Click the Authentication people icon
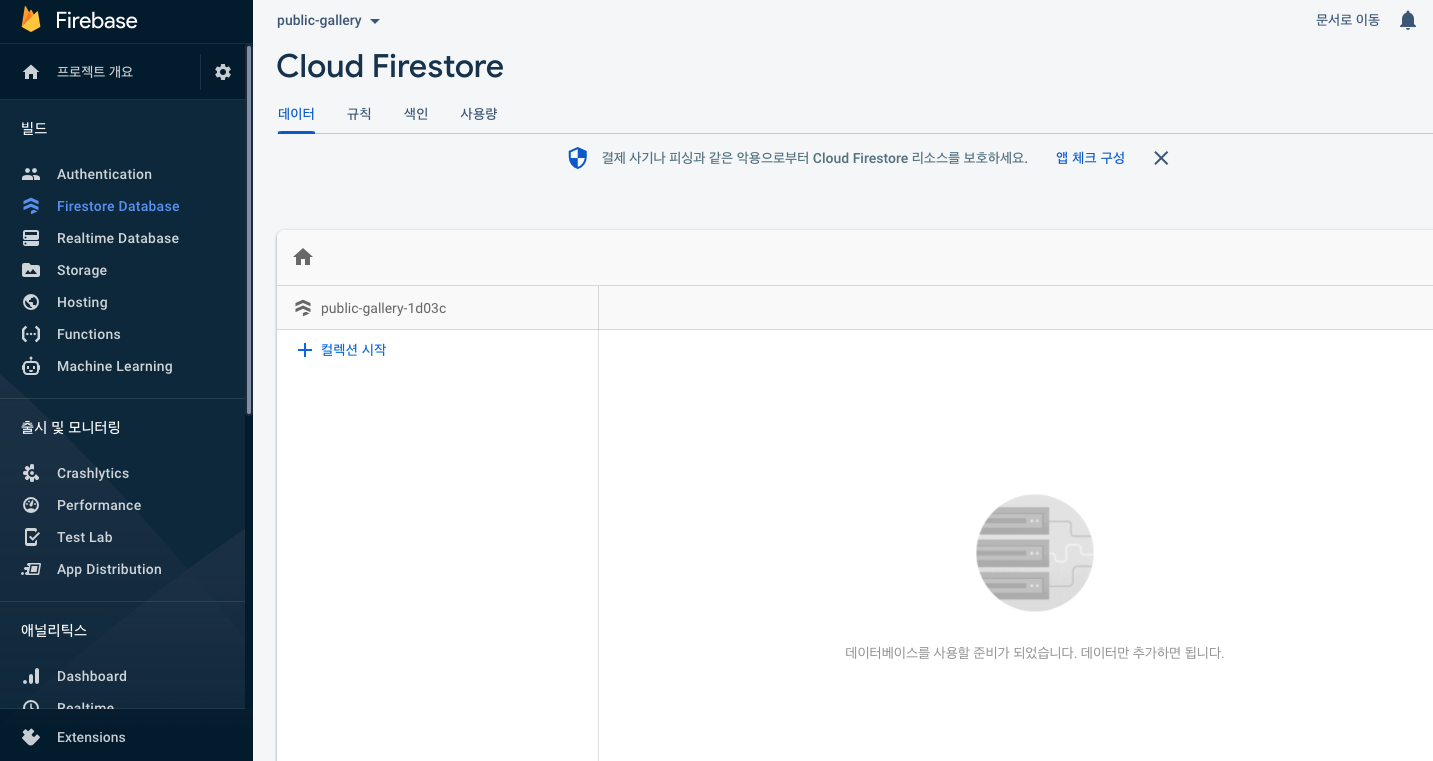The image size is (1433, 761). pos(31,174)
